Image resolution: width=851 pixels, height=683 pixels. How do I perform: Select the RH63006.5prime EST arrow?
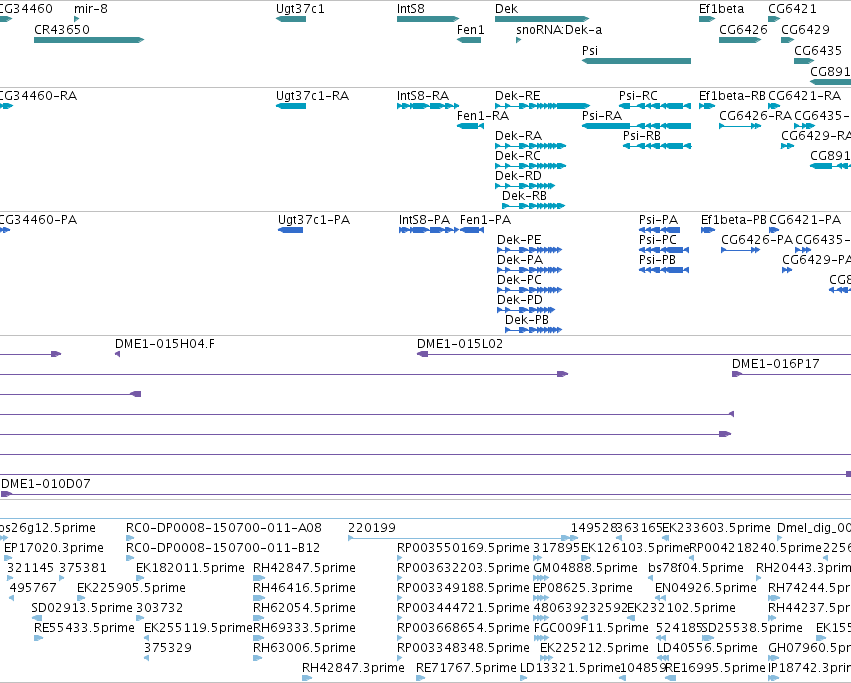tap(258, 658)
